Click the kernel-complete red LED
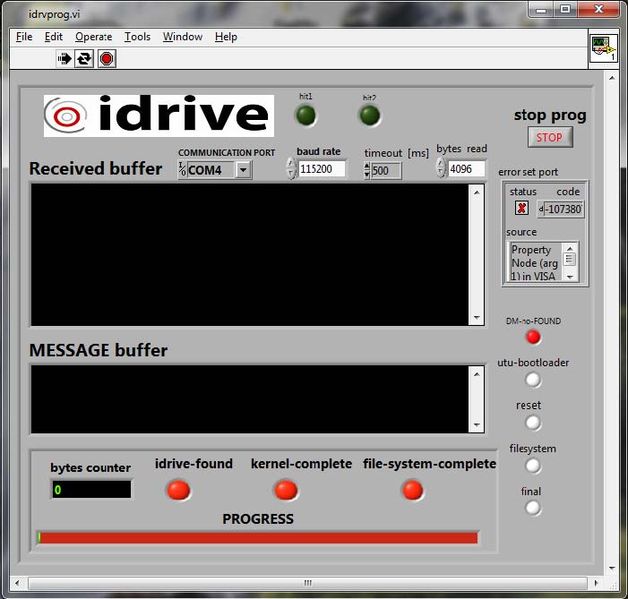 (286, 489)
